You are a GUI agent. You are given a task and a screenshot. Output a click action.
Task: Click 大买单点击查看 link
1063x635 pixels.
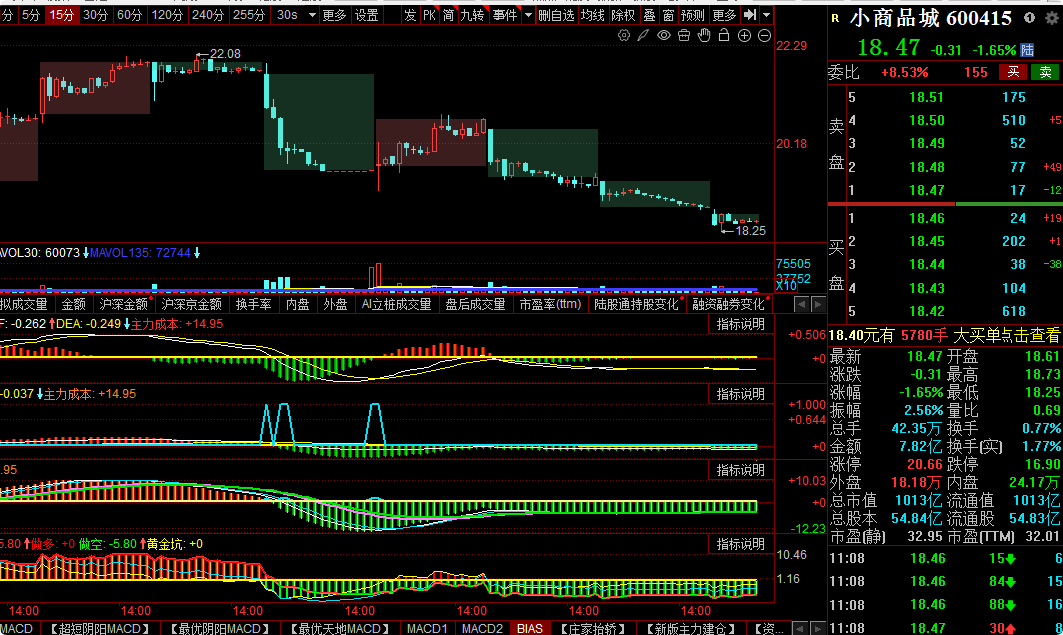(x=1006, y=335)
